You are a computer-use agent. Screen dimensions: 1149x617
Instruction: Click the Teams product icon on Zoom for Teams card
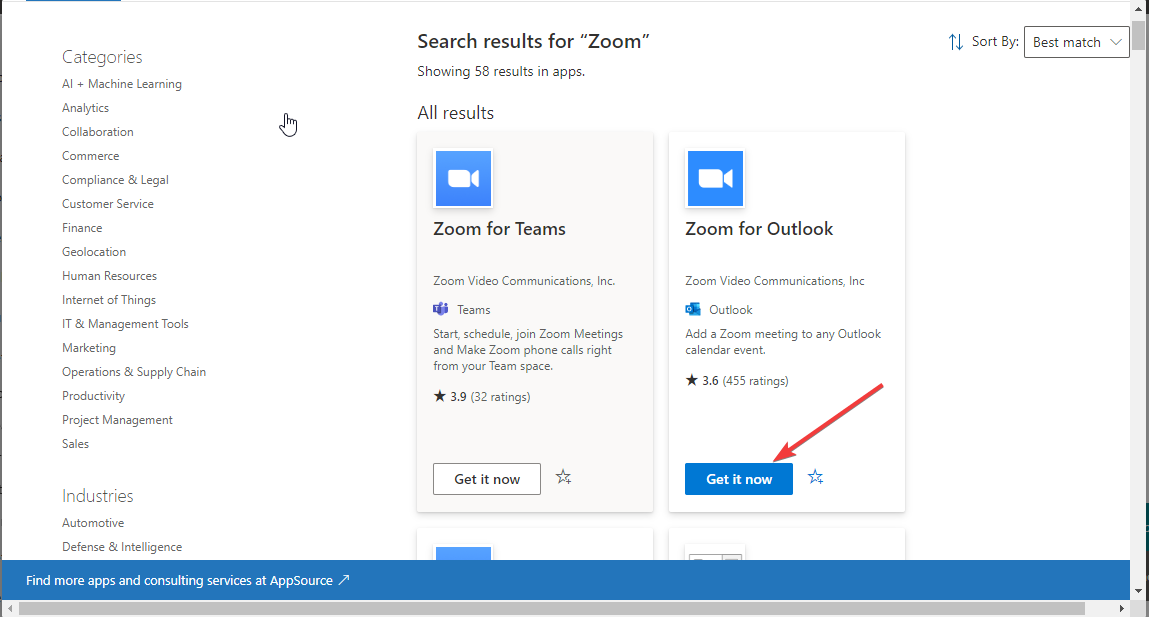(440, 309)
